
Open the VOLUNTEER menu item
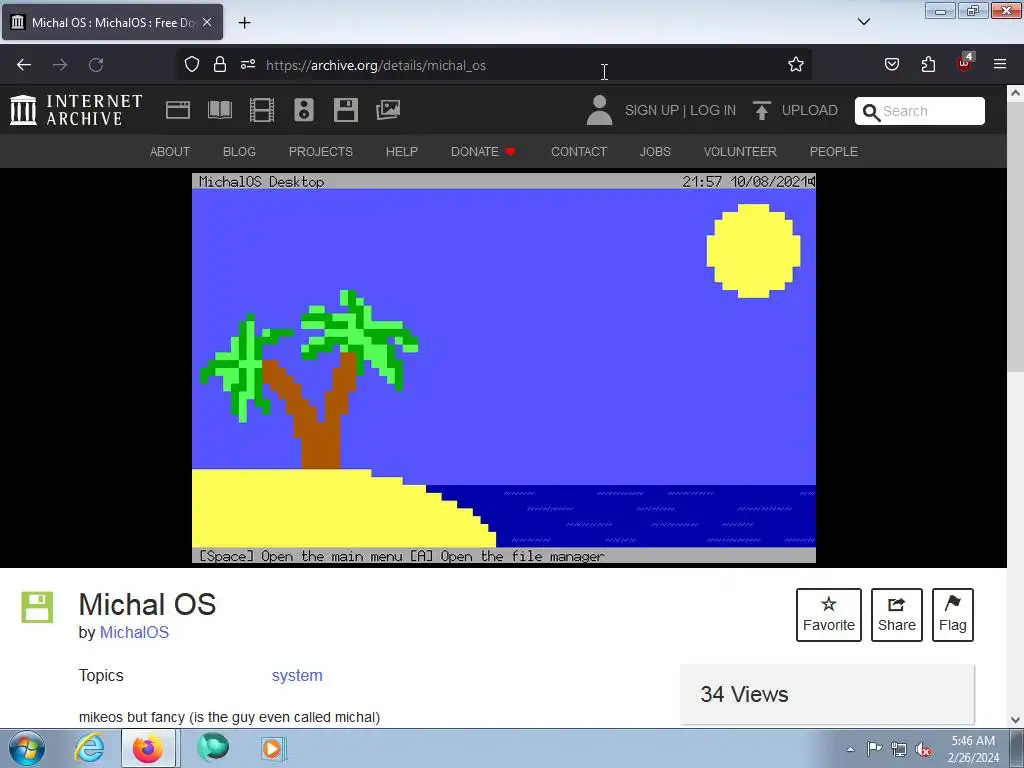(740, 152)
